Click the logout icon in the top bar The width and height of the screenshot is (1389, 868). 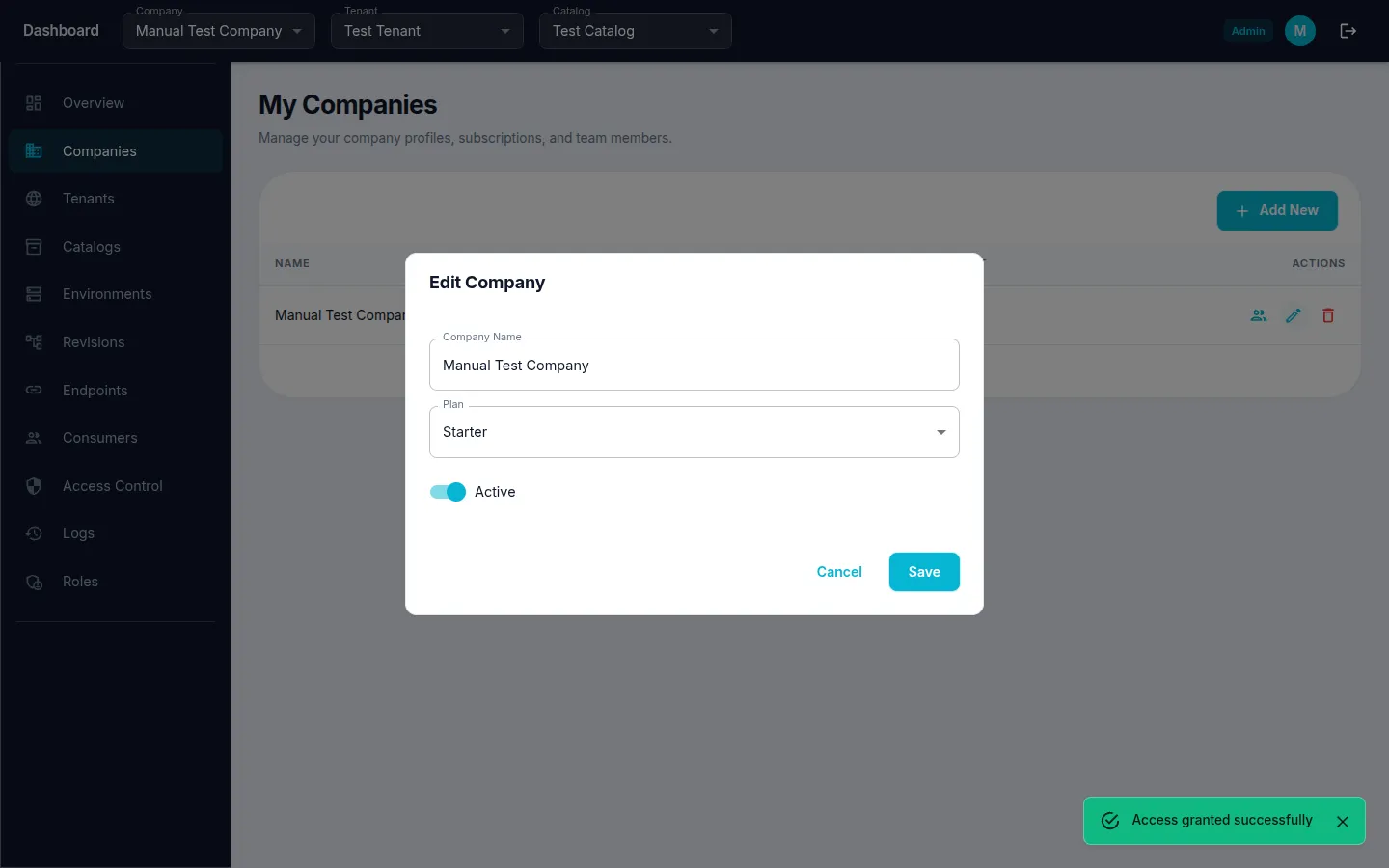[x=1348, y=30]
